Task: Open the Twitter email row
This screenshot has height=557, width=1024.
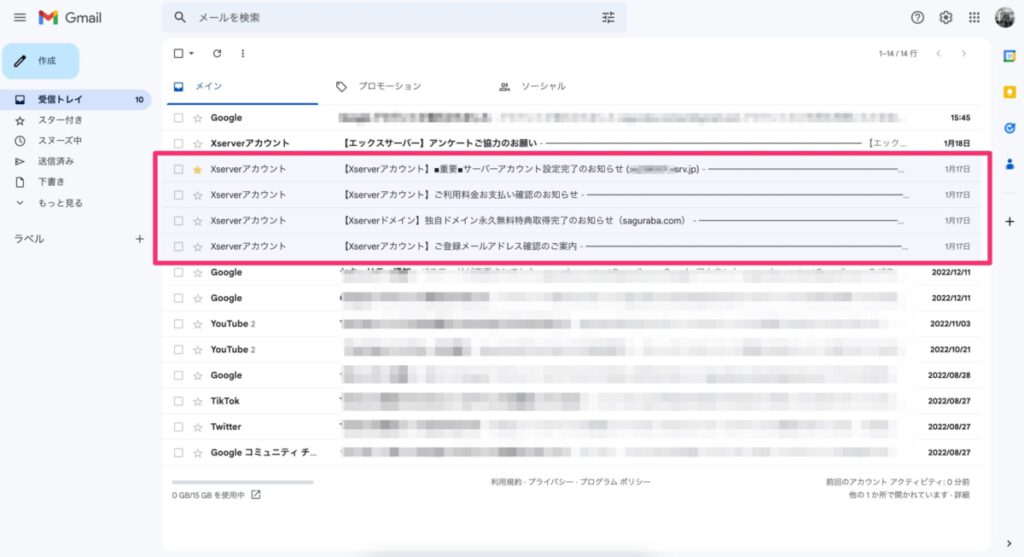Action: coord(572,427)
